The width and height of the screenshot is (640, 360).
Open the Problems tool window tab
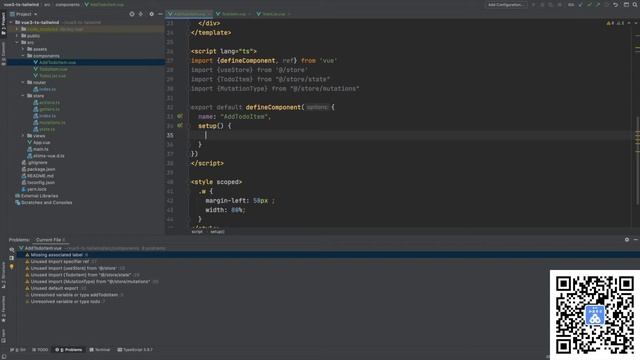[69, 350]
